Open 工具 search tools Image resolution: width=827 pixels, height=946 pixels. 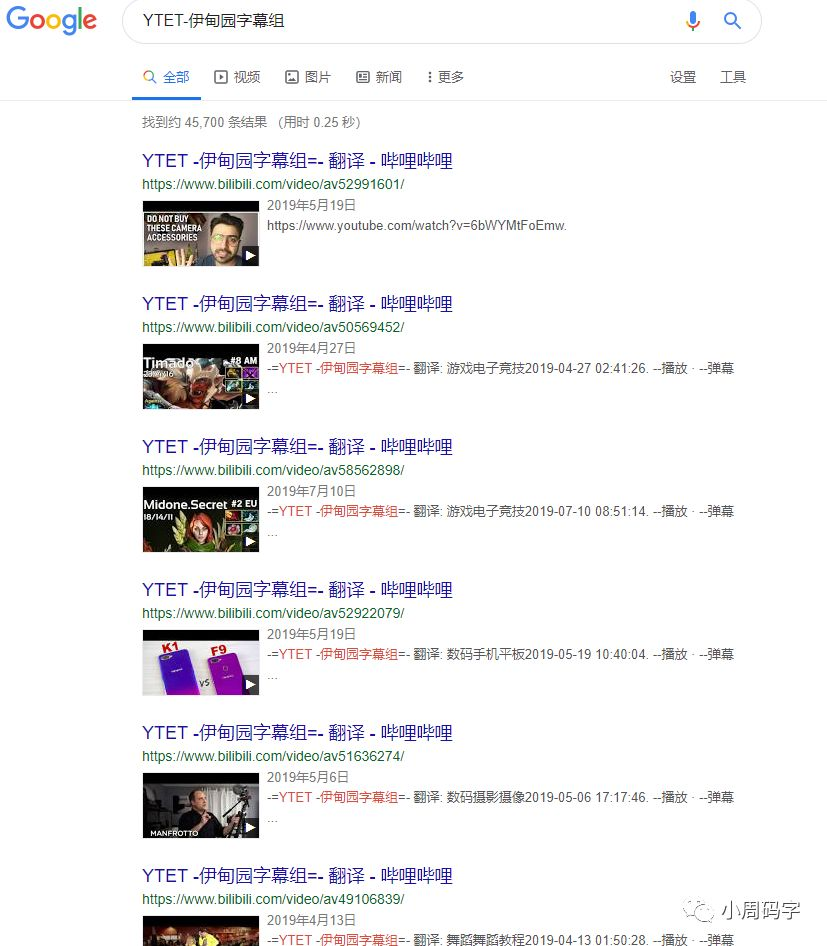[733, 77]
